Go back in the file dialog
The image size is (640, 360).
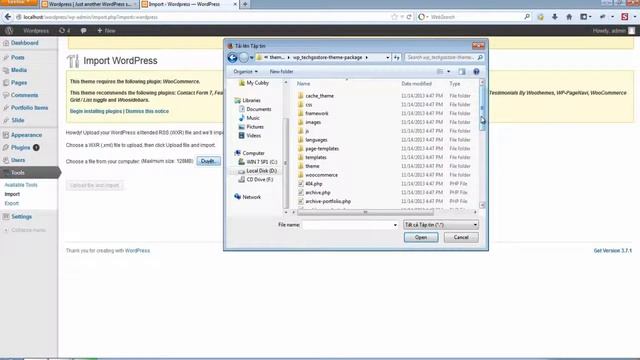[x=232, y=58]
